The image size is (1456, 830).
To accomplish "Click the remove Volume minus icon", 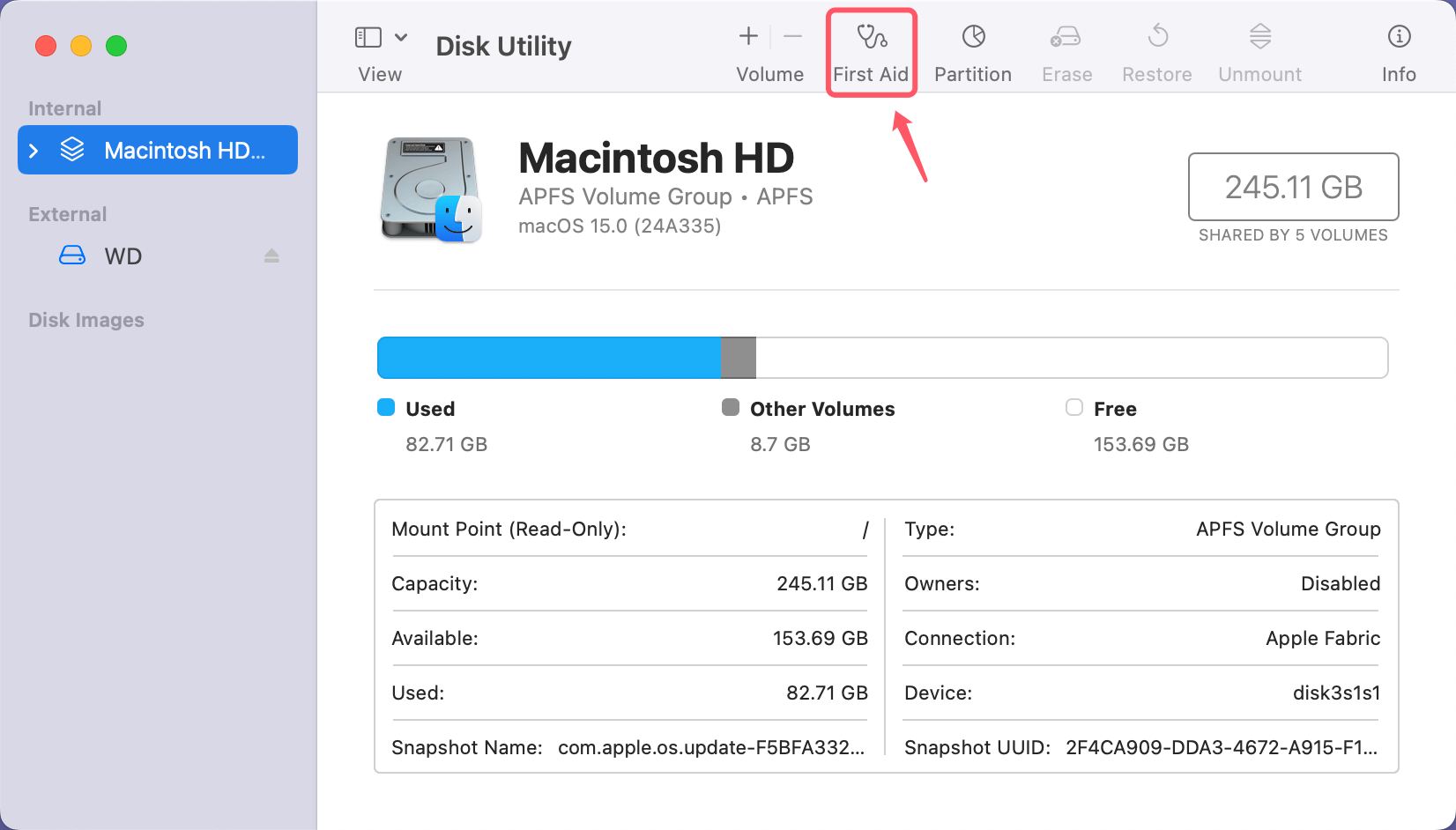I will pyautogui.click(x=792, y=37).
